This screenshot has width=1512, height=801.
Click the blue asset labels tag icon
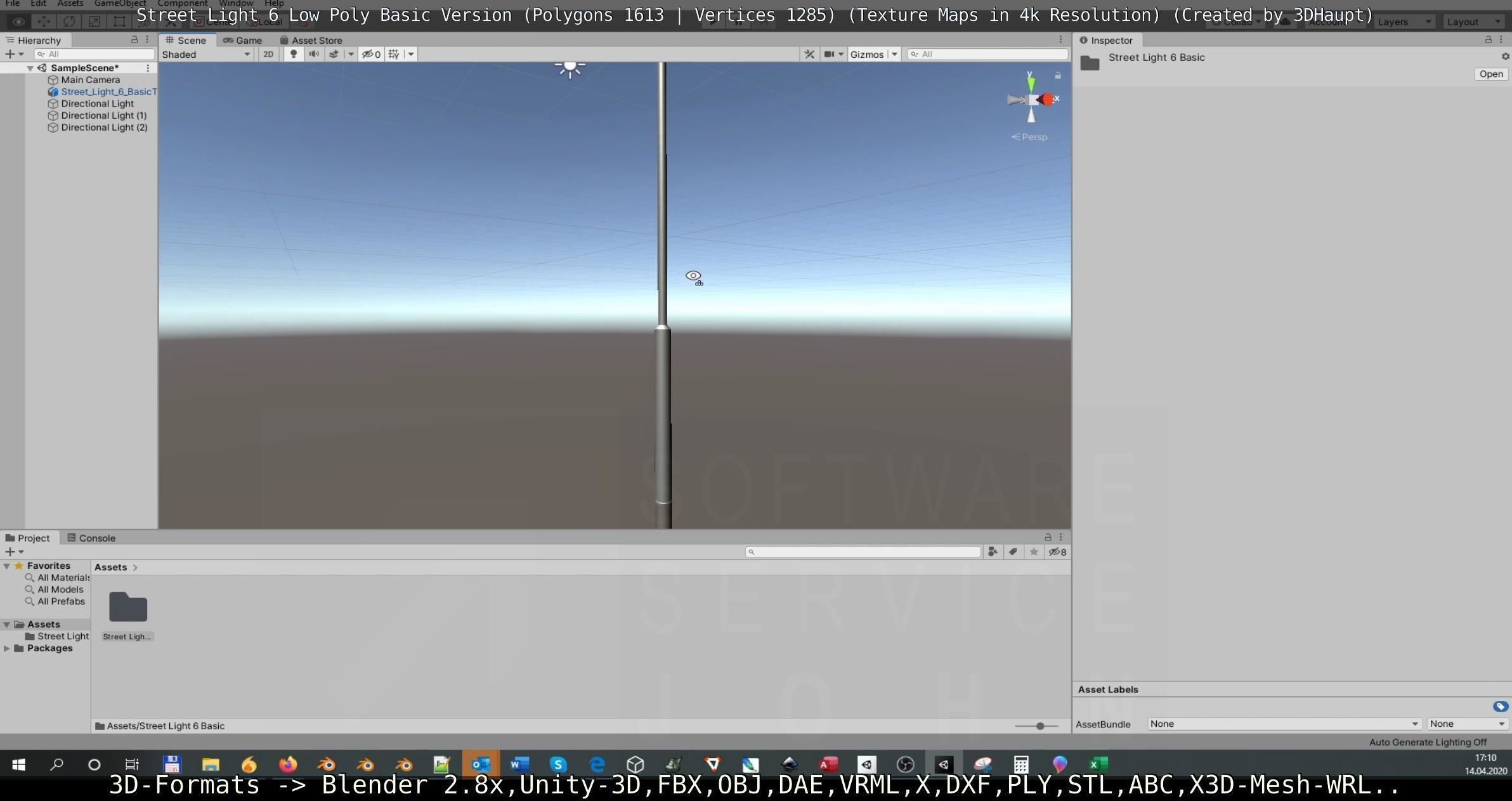[x=1500, y=707]
